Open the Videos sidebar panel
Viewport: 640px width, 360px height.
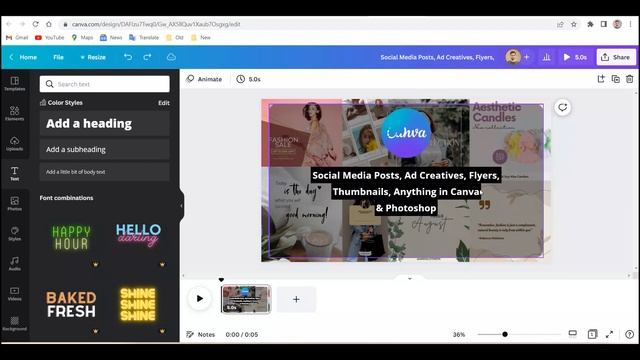[15, 293]
